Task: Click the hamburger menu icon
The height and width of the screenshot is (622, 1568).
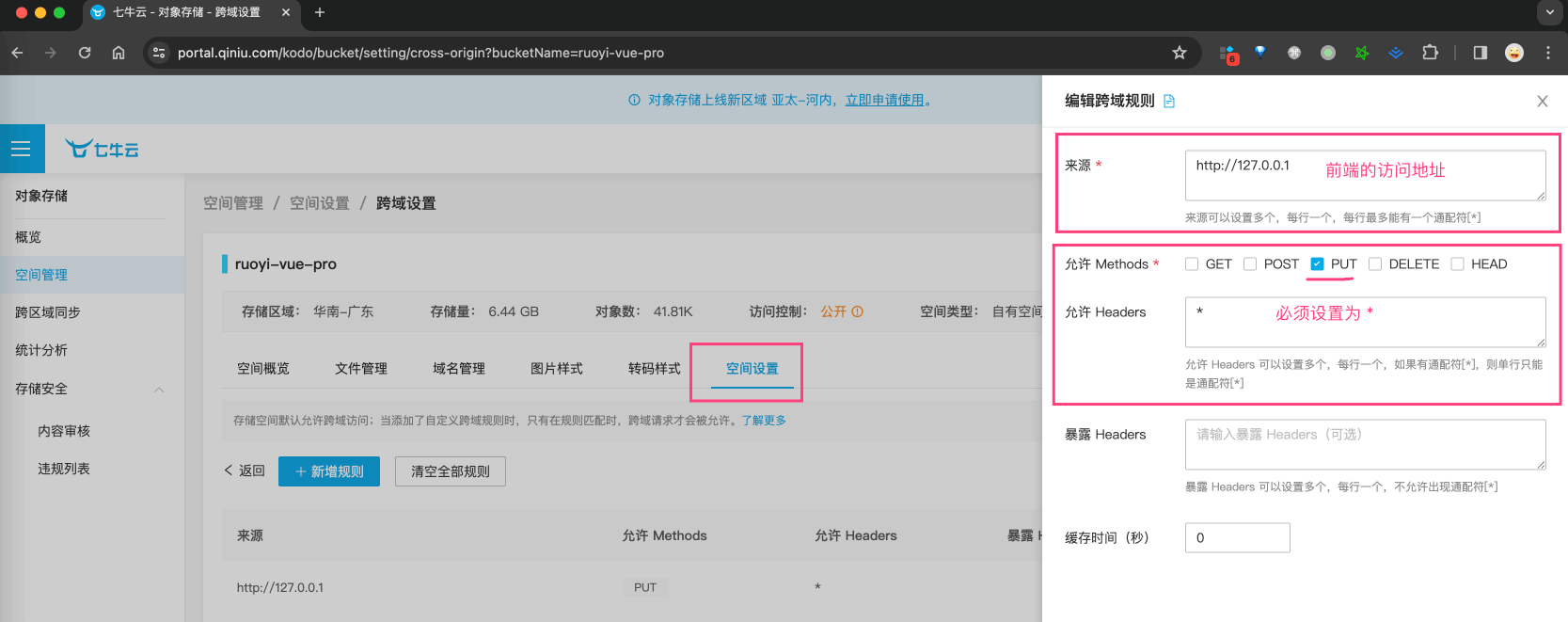Action: pos(21,149)
